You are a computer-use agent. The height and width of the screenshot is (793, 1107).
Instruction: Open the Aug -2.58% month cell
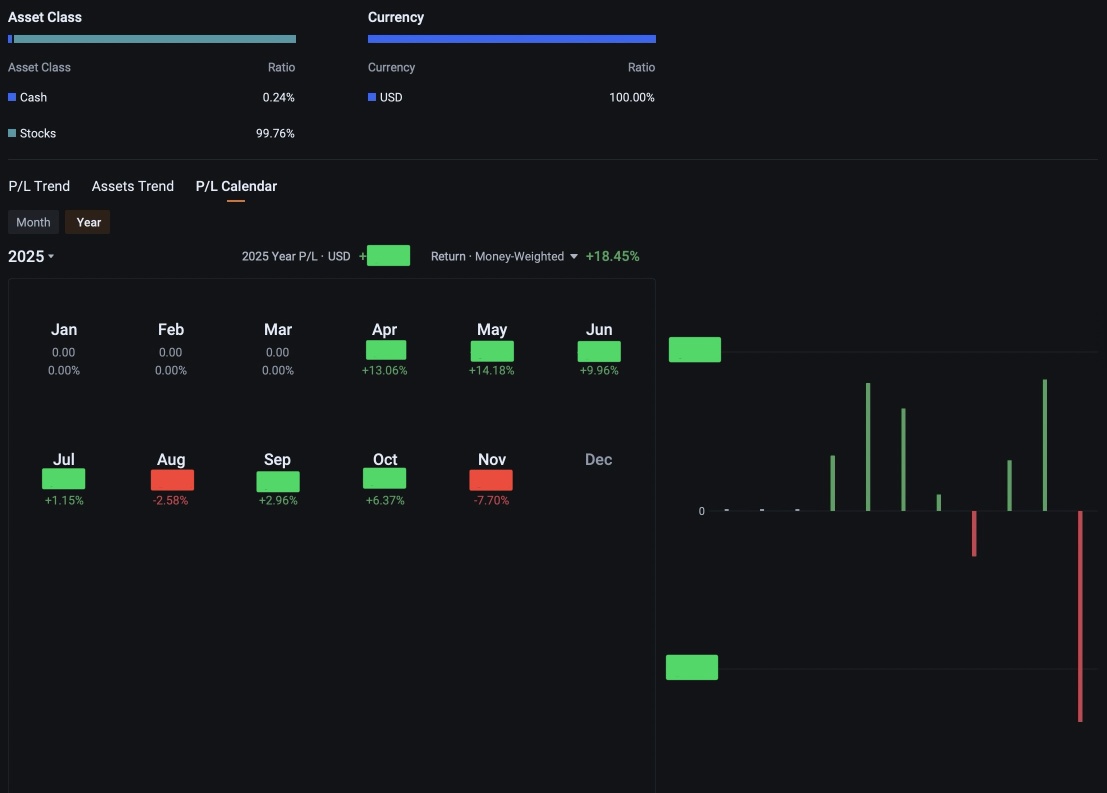(x=171, y=479)
